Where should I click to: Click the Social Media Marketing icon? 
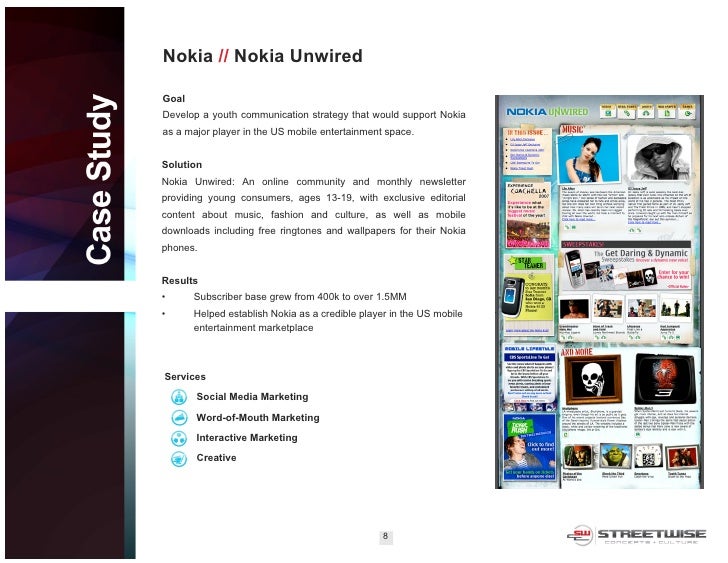[x=179, y=397]
